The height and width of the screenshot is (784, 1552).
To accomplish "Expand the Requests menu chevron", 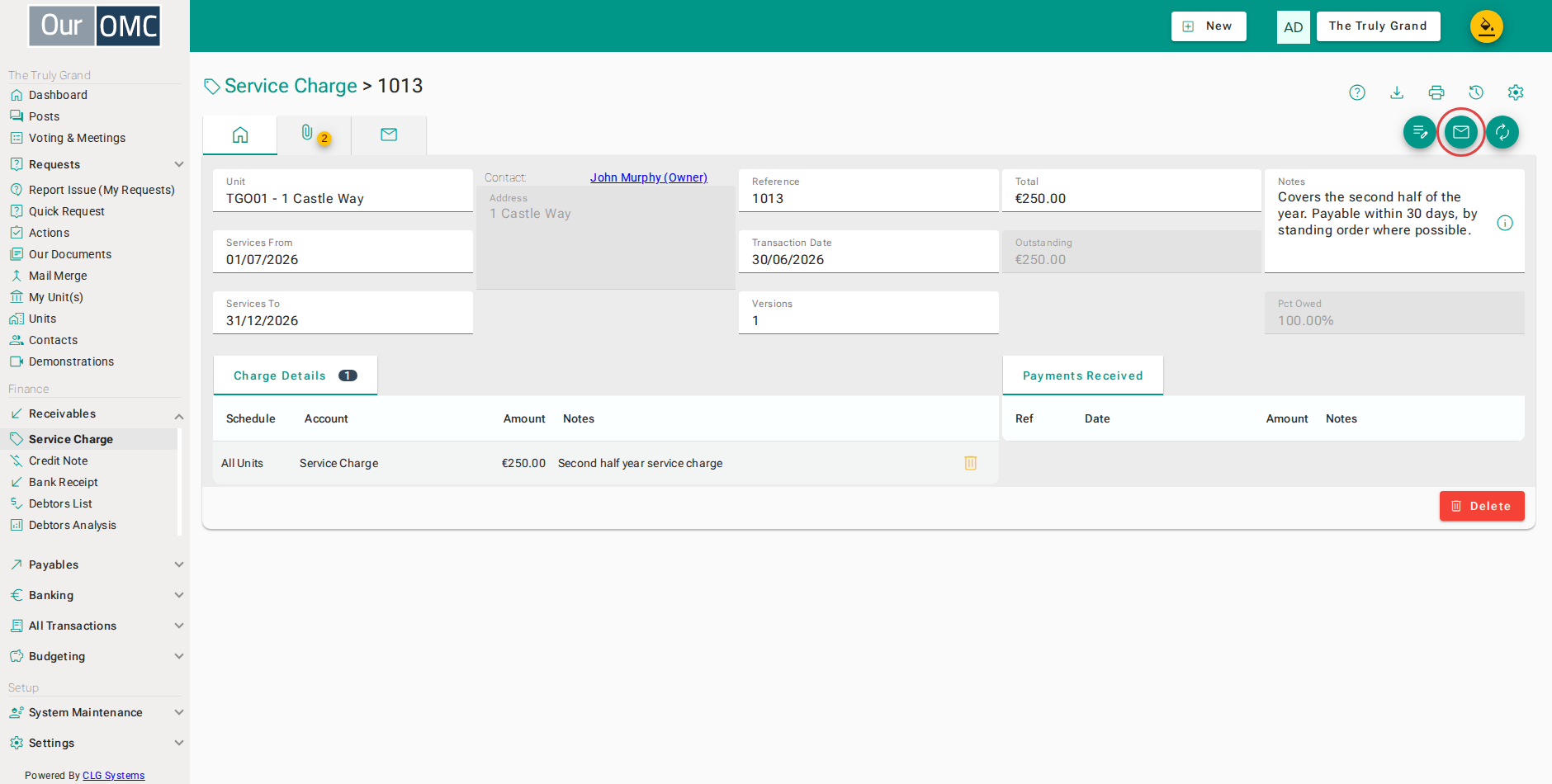I will (179, 164).
